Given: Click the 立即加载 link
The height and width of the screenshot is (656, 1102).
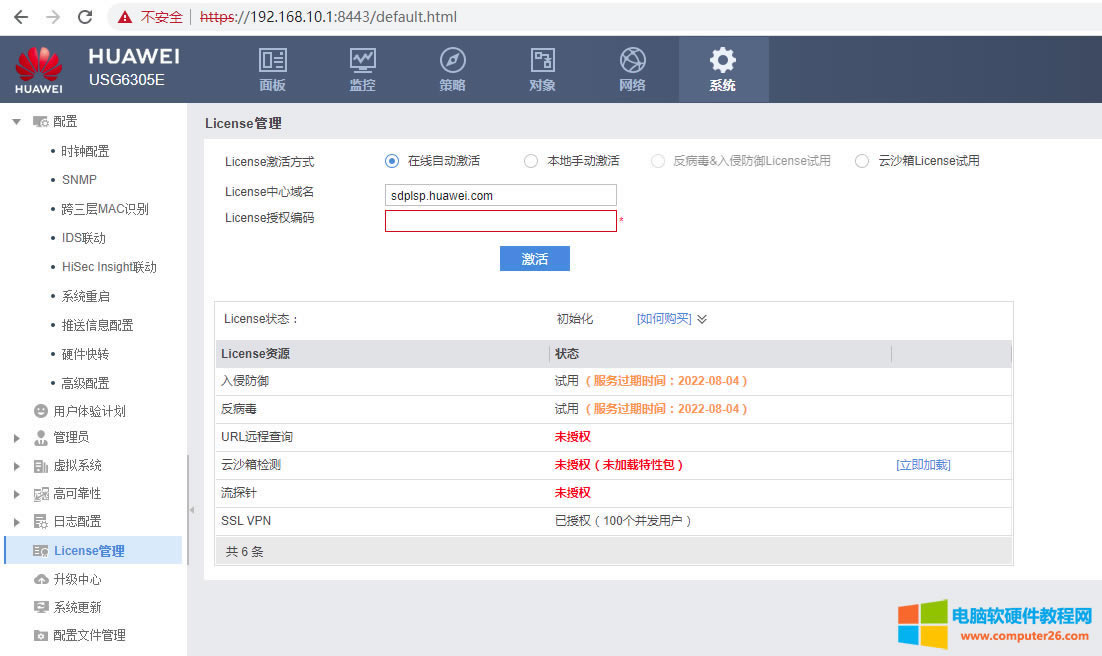Looking at the screenshot, I should [922, 465].
